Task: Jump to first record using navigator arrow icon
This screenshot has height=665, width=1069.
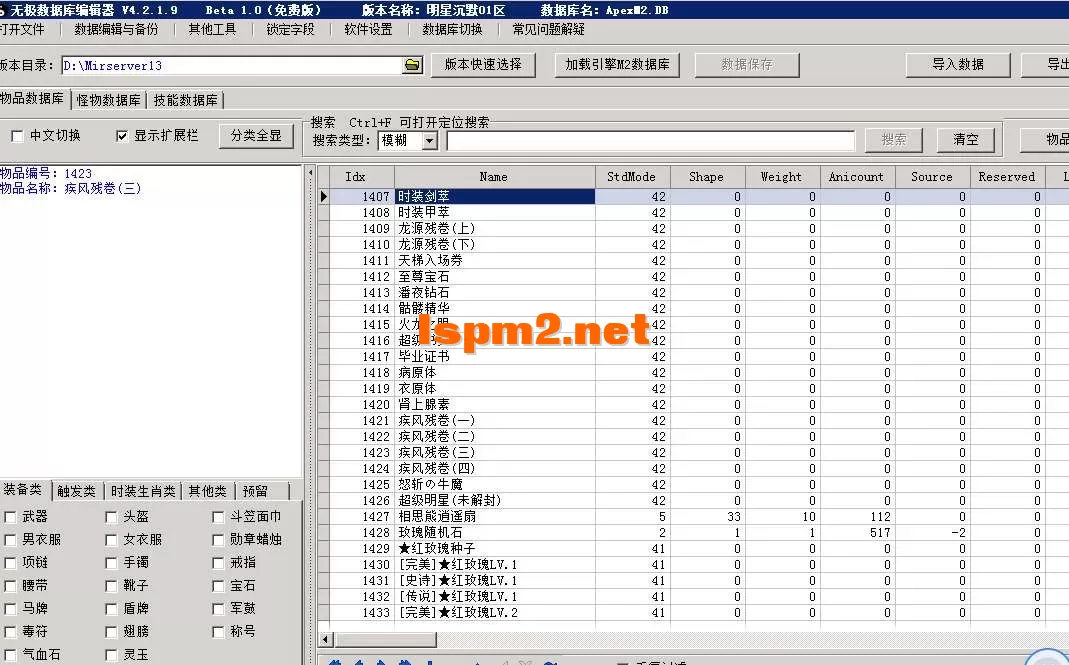Action: click(x=335, y=660)
